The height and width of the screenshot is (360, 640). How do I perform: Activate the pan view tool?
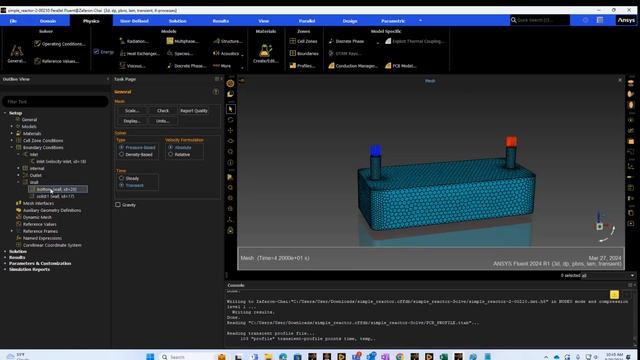click(231, 131)
